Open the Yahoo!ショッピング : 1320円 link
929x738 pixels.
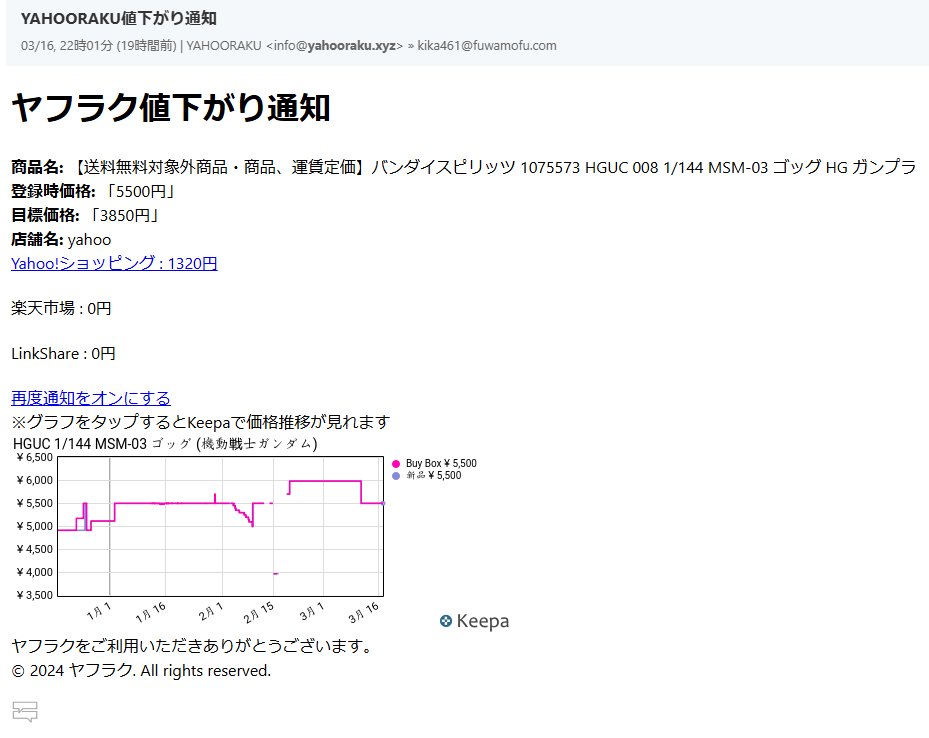(x=113, y=264)
